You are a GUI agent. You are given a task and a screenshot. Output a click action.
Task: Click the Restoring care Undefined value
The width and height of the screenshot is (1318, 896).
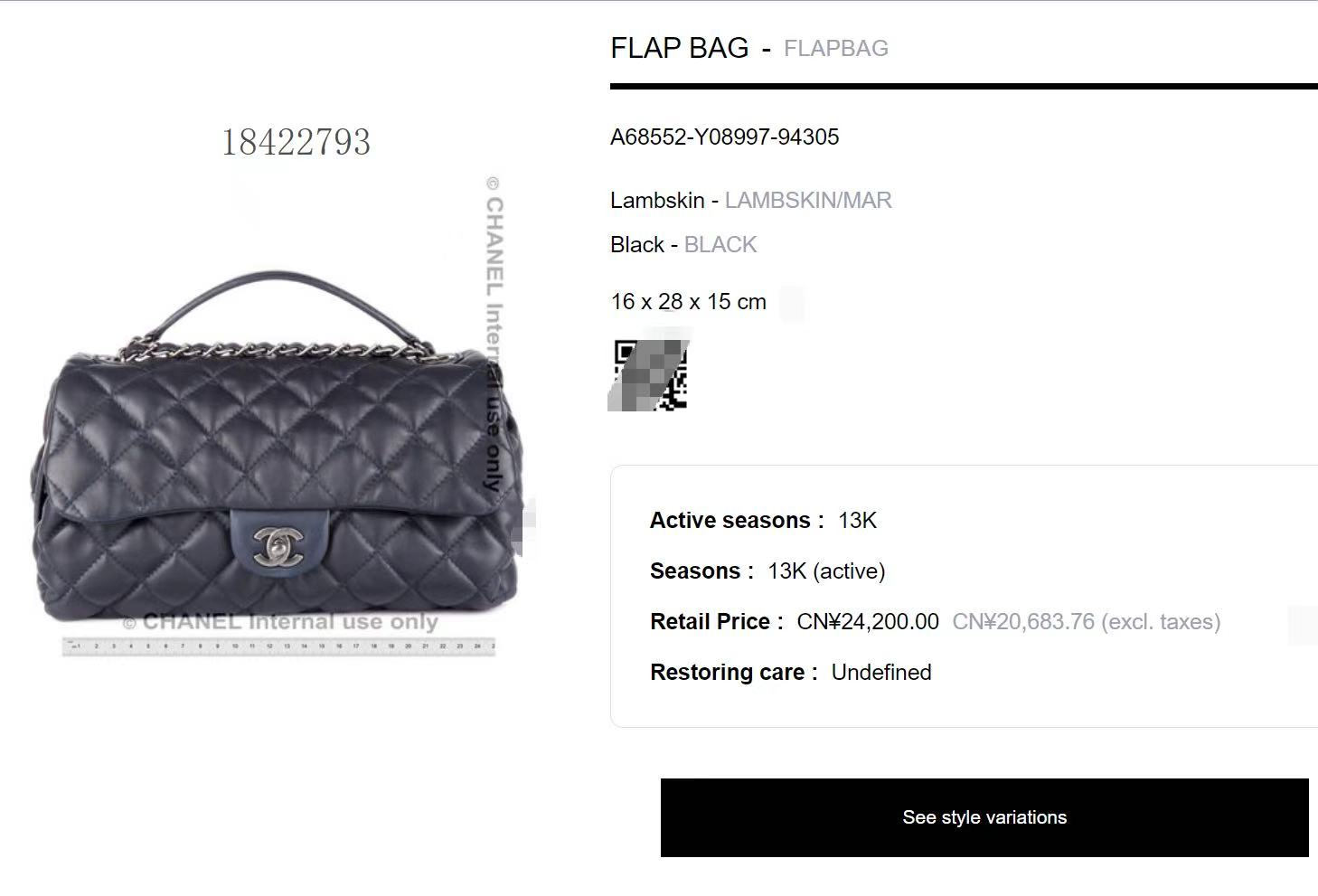(x=881, y=673)
